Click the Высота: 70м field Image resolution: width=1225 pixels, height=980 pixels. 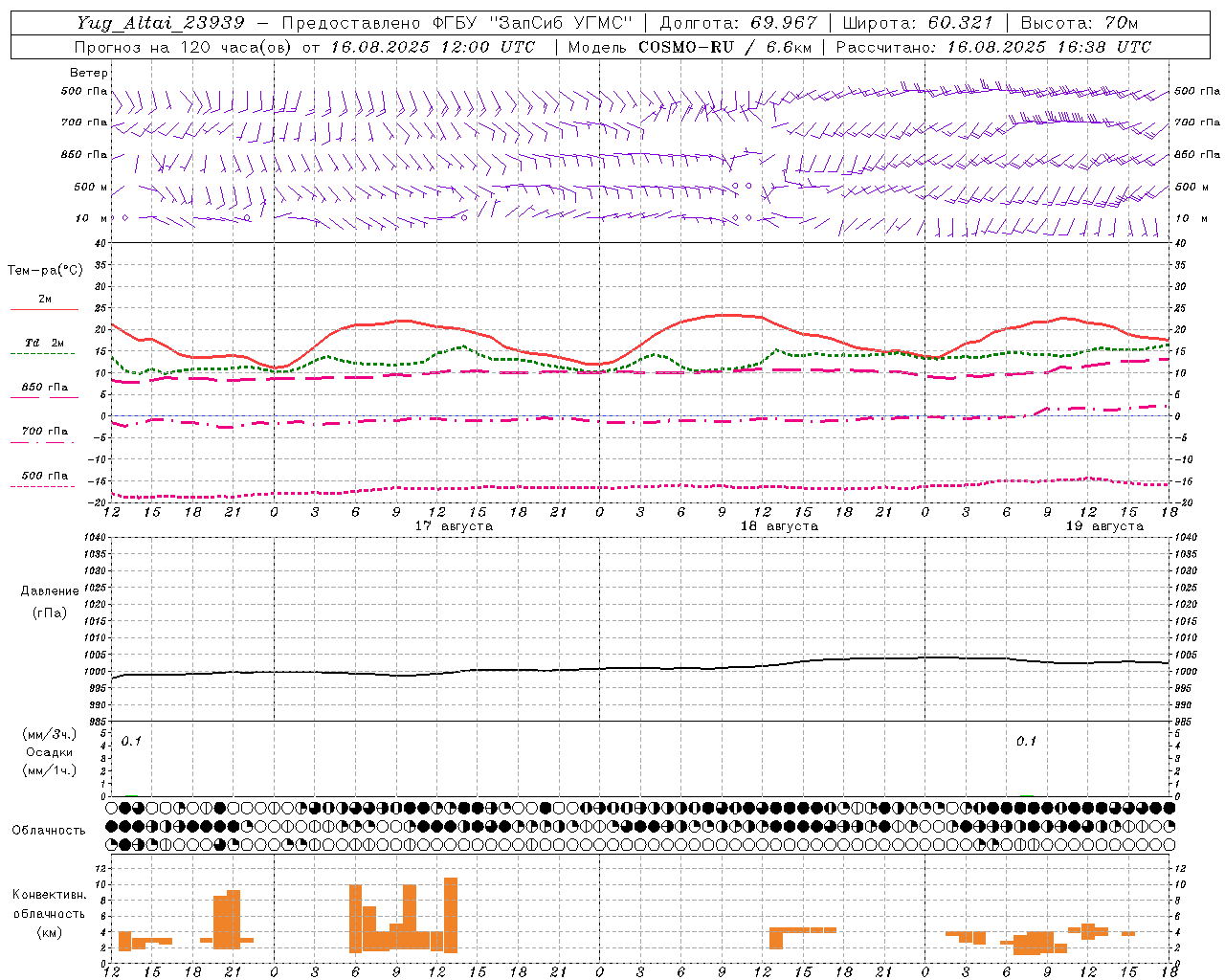click(1080, 23)
